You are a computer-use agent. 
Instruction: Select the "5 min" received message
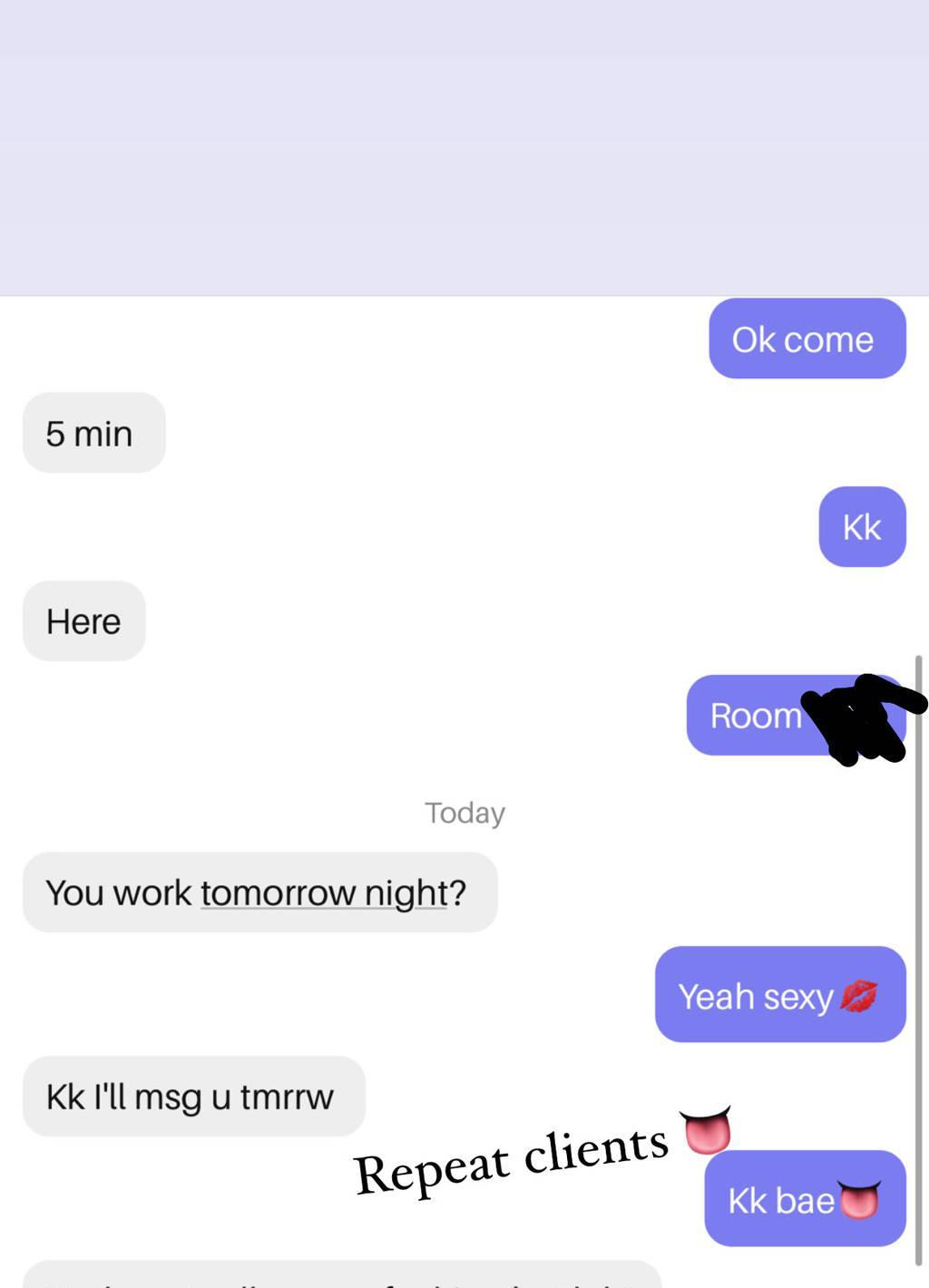94,433
